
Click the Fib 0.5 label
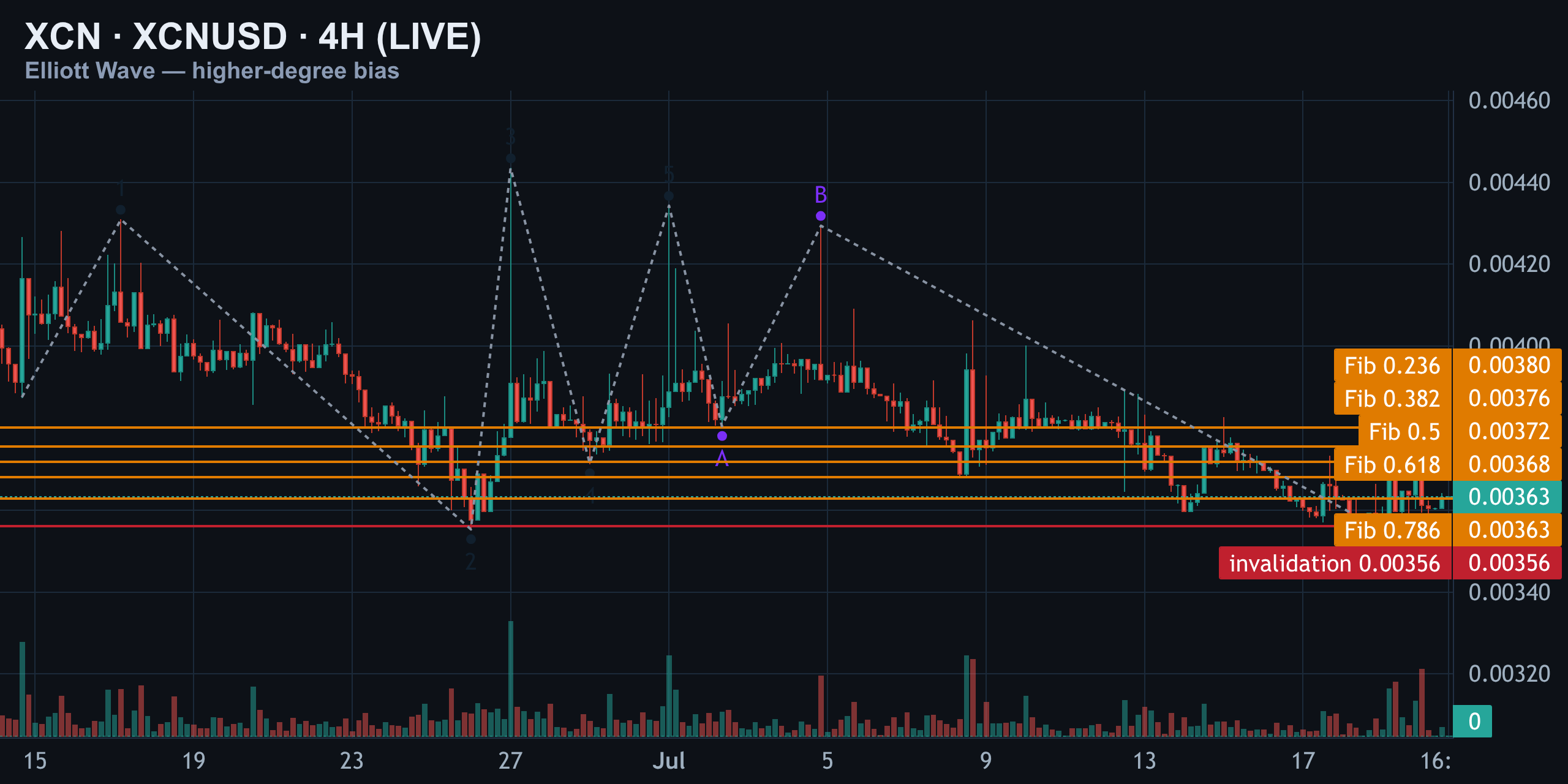tap(1405, 432)
